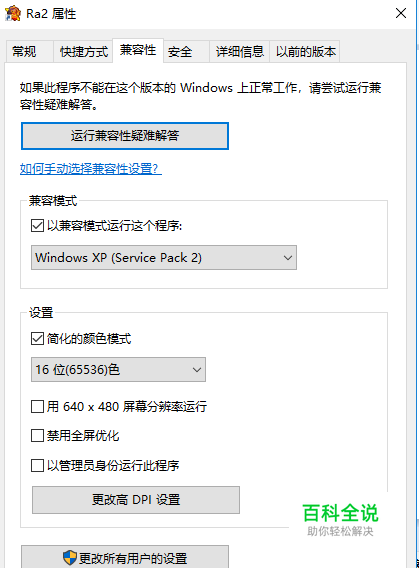Image resolution: width=419 pixels, height=568 pixels.
Task: Click the arrow of the compatibility OS combo box
Action: [288, 258]
